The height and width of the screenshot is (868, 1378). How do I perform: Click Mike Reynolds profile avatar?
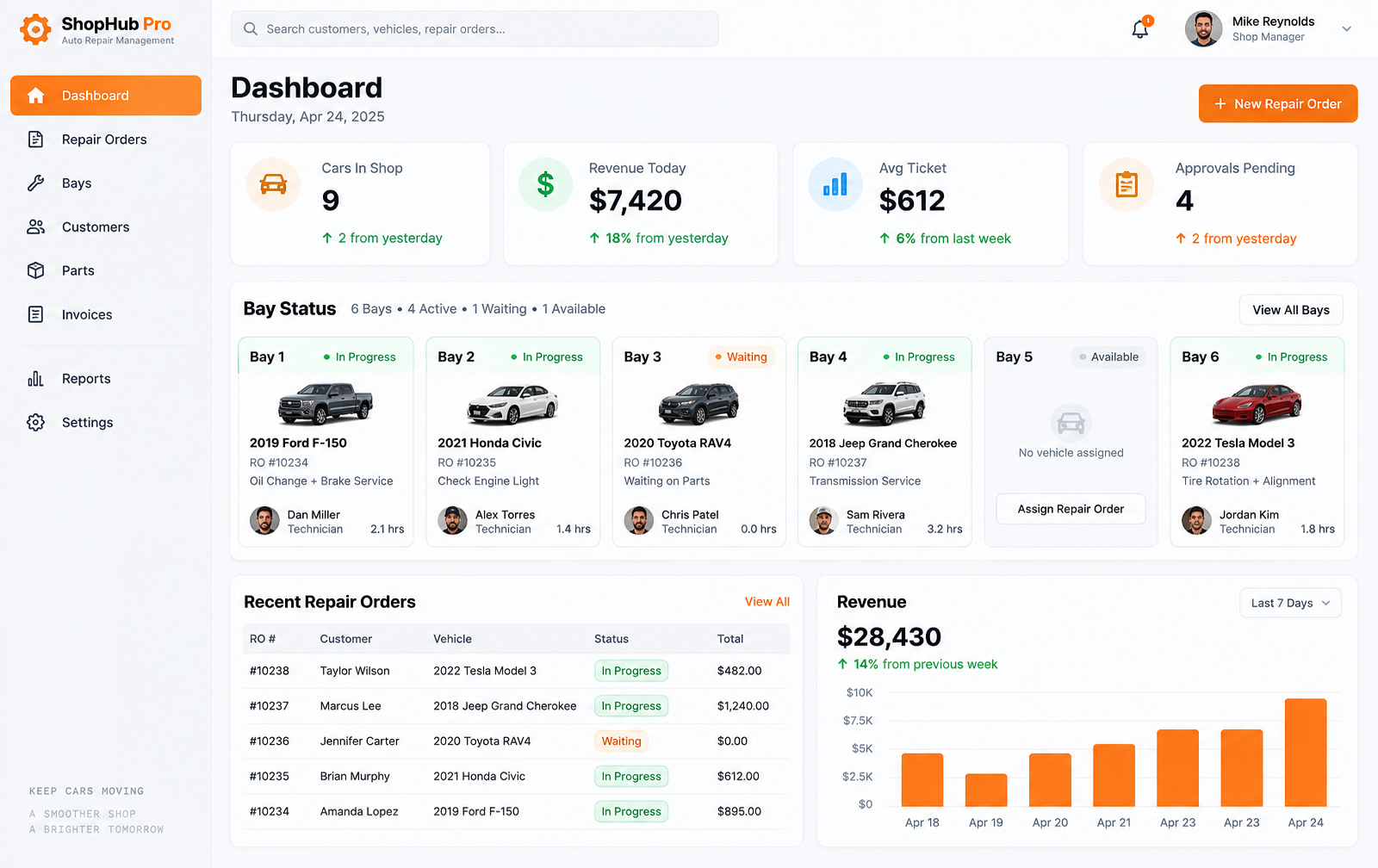point(1203,29)
